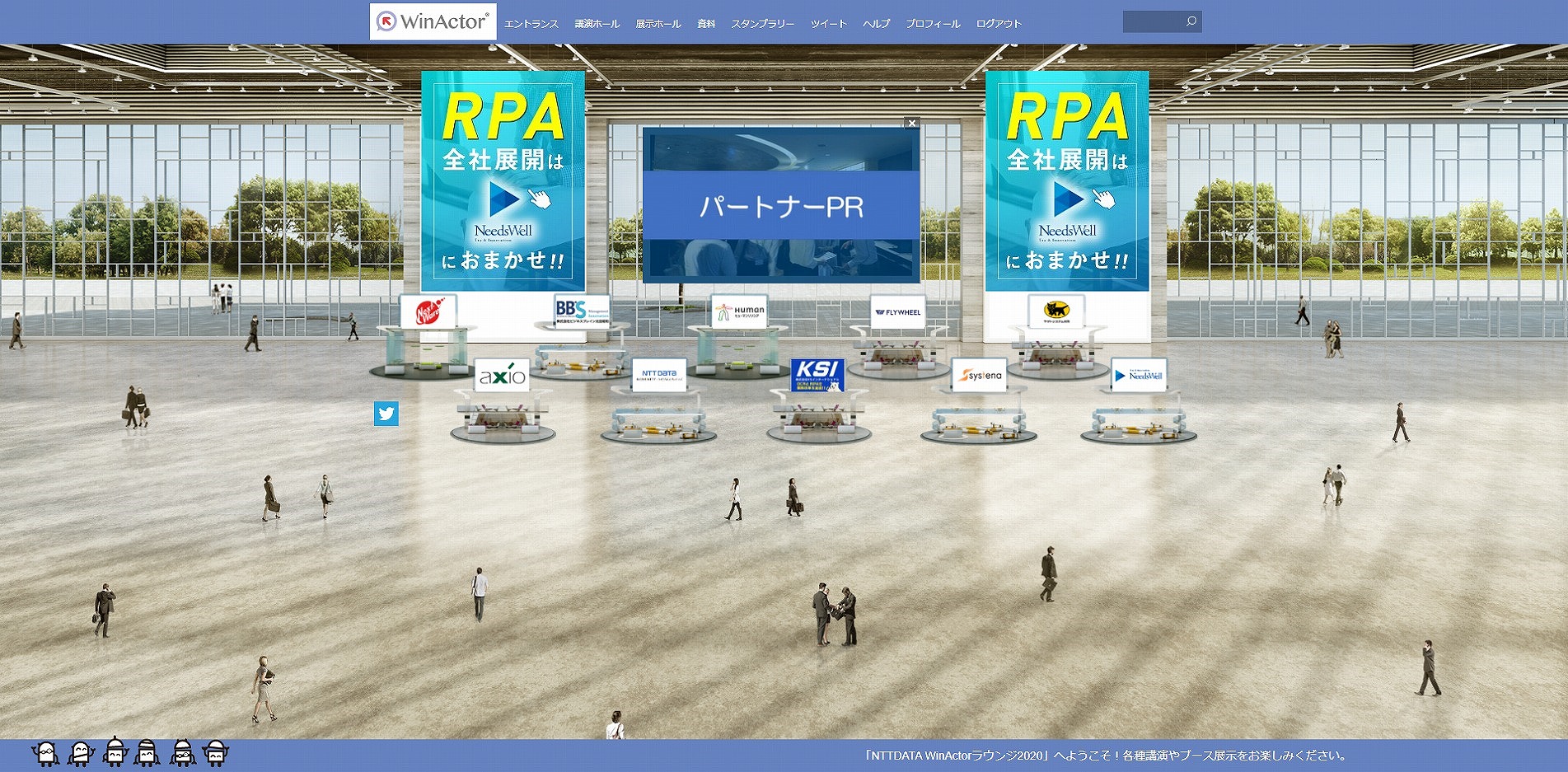Image resolution: width=1568 pixels, height=772 pixels.
Task: Click the mascot with spiked helmet
Action: (115, 751)
